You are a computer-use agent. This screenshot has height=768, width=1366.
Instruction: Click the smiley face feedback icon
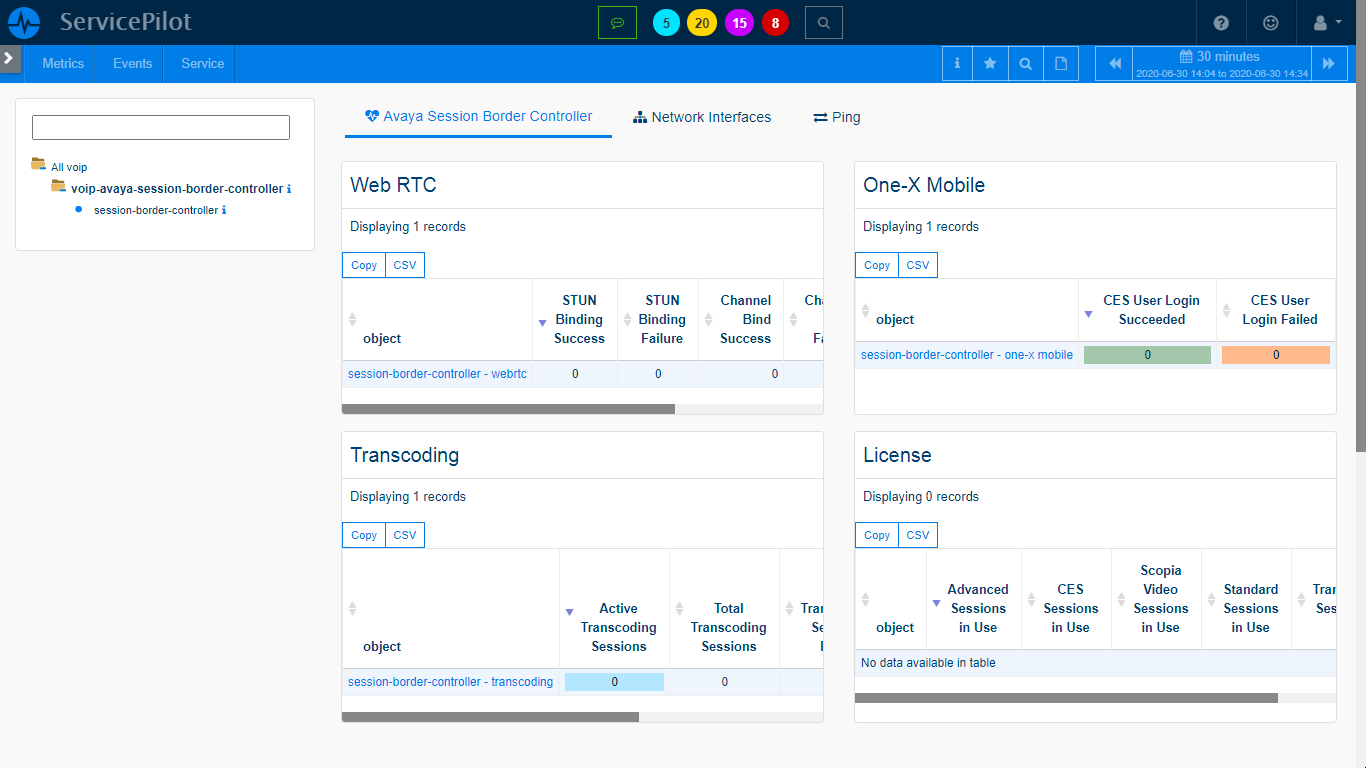click(x=1271, y=22)
